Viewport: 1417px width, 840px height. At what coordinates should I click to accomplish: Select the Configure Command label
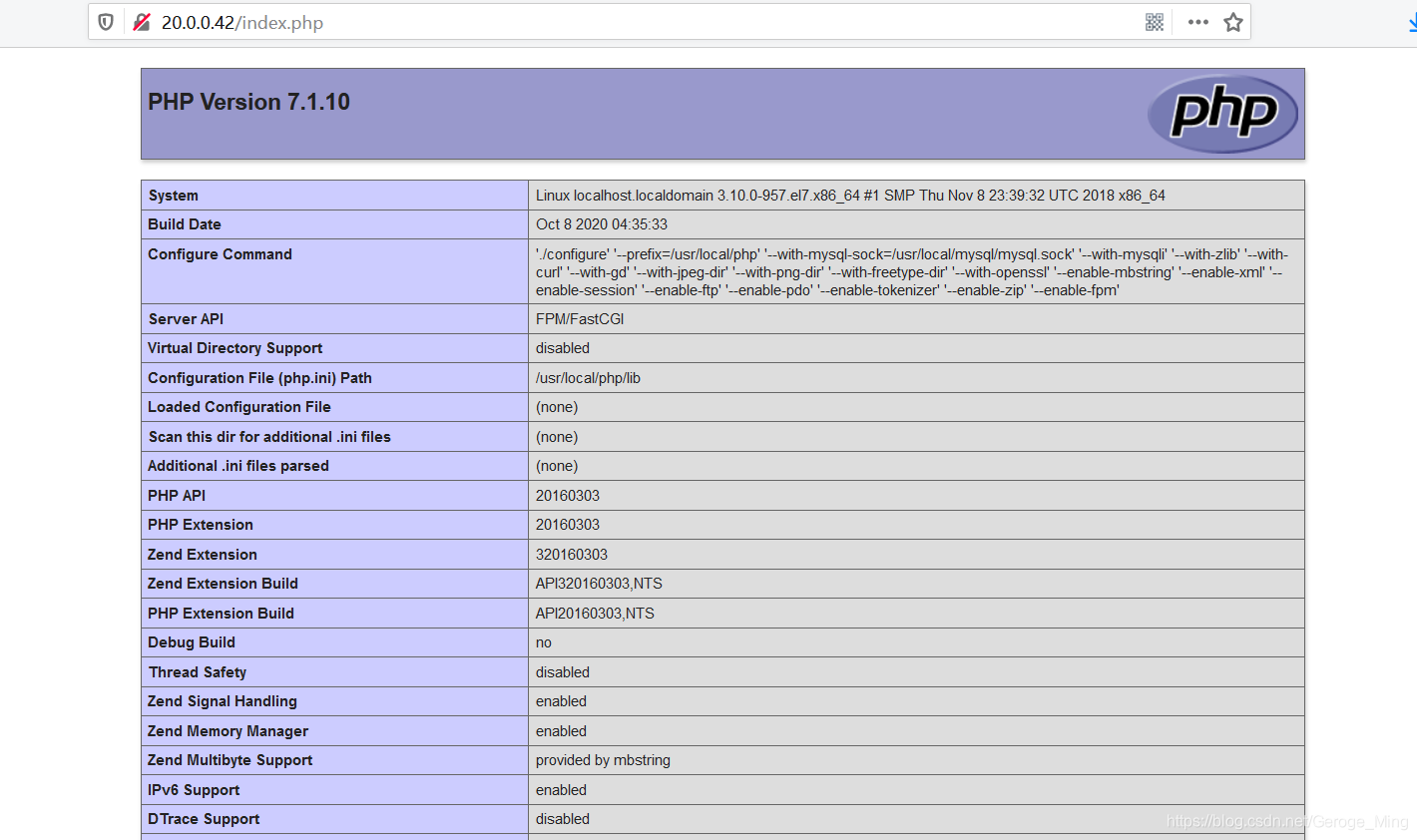220,254
